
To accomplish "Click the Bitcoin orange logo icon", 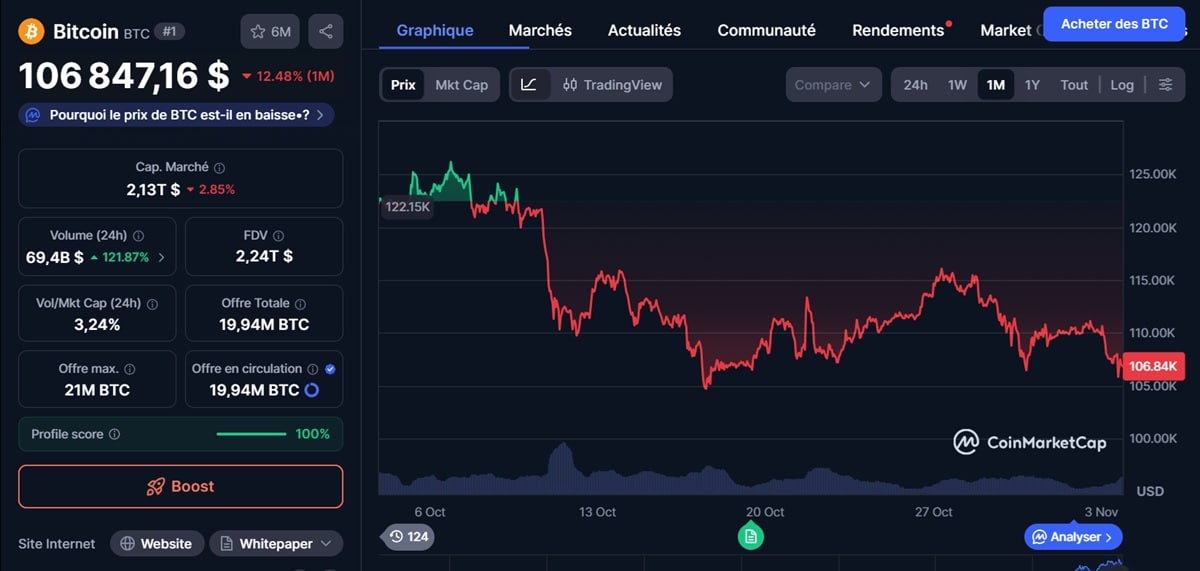I will click(32, 32).
